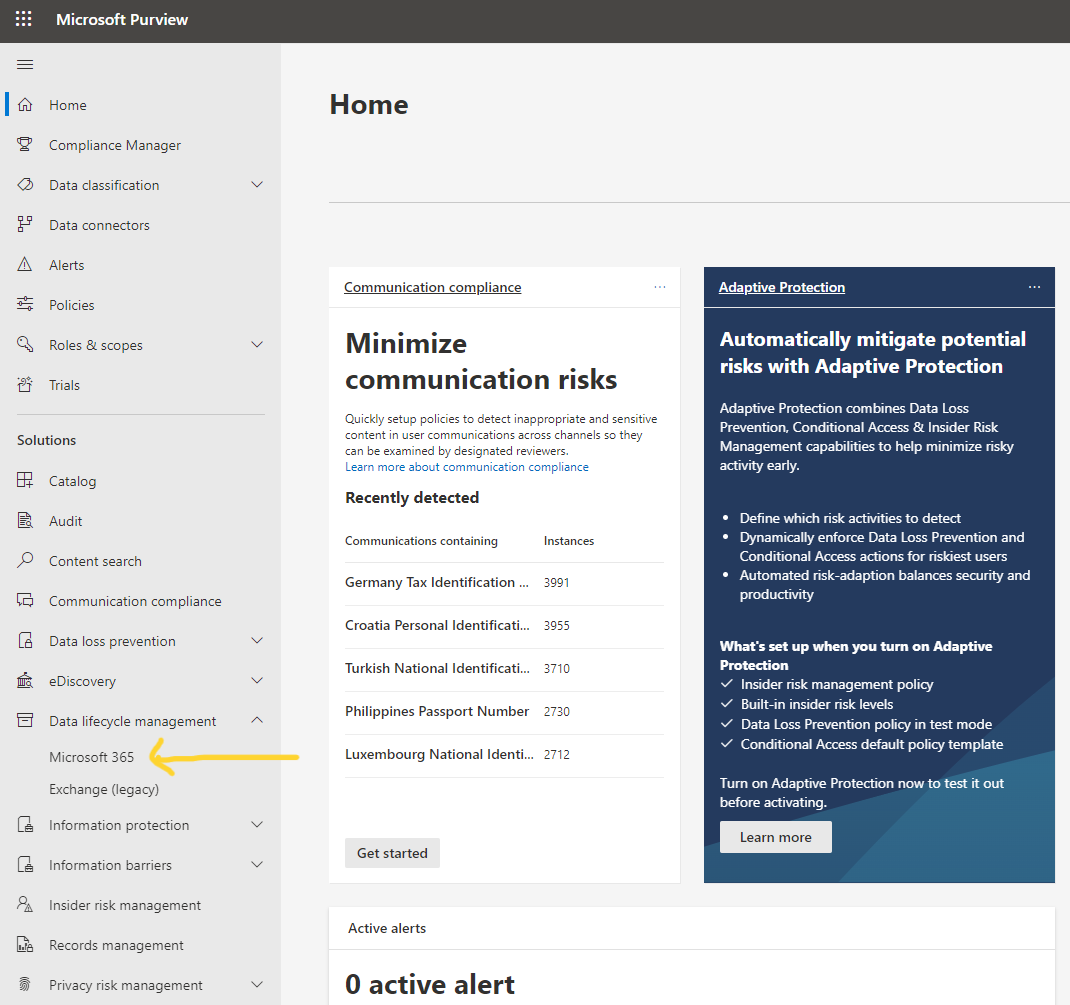
Task: Select Microsoft 365 under Data lifecycle management
Action: 91,757
